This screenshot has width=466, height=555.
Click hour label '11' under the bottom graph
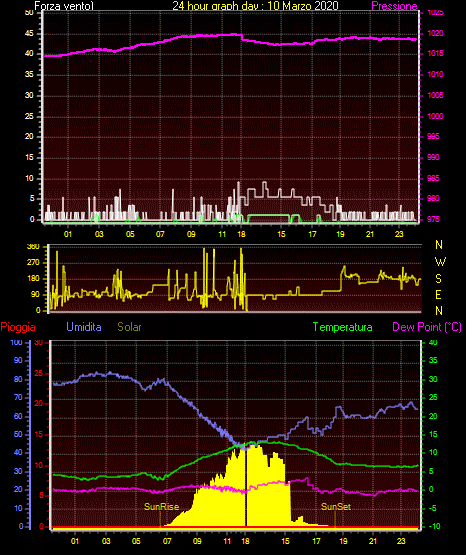228,541
